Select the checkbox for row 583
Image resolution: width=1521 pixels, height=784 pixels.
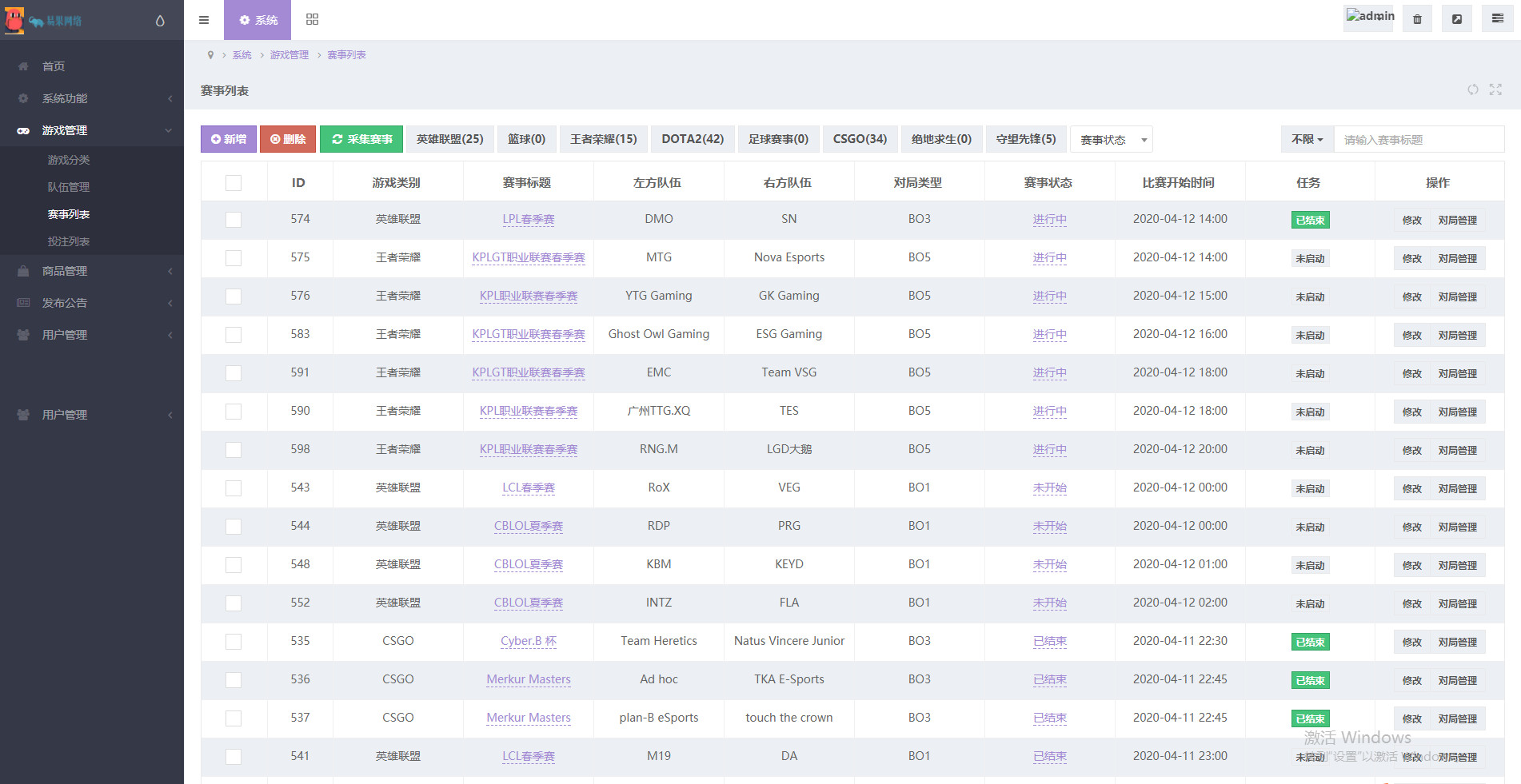[x=234, y=335]
